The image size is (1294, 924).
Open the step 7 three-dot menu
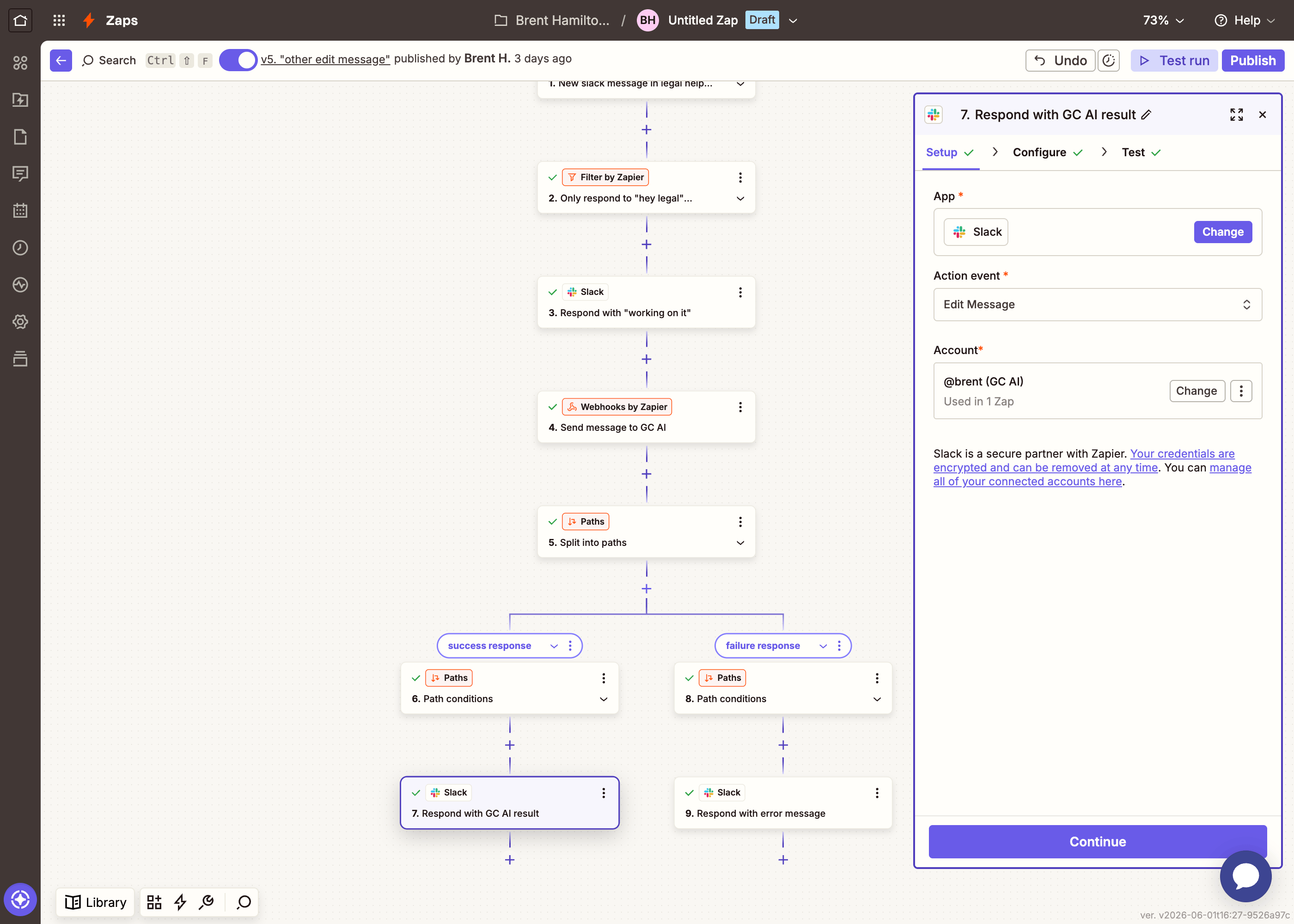604,793
